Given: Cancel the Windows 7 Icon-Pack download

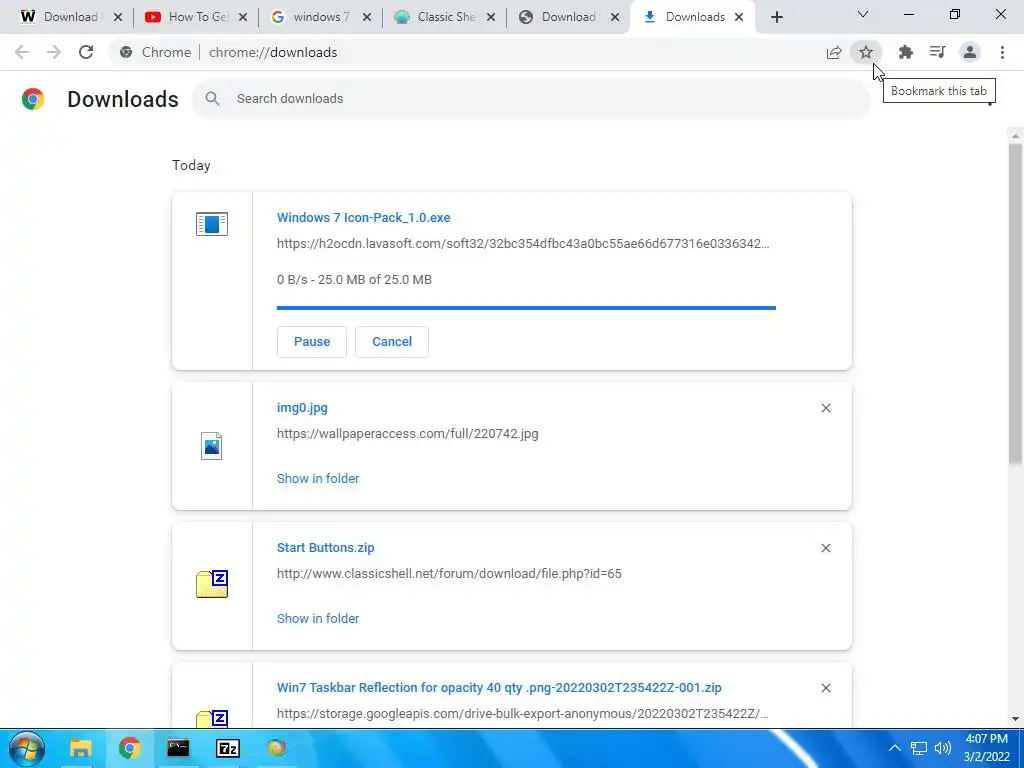Looking at the screenshot, I should (x=392, y=342).
